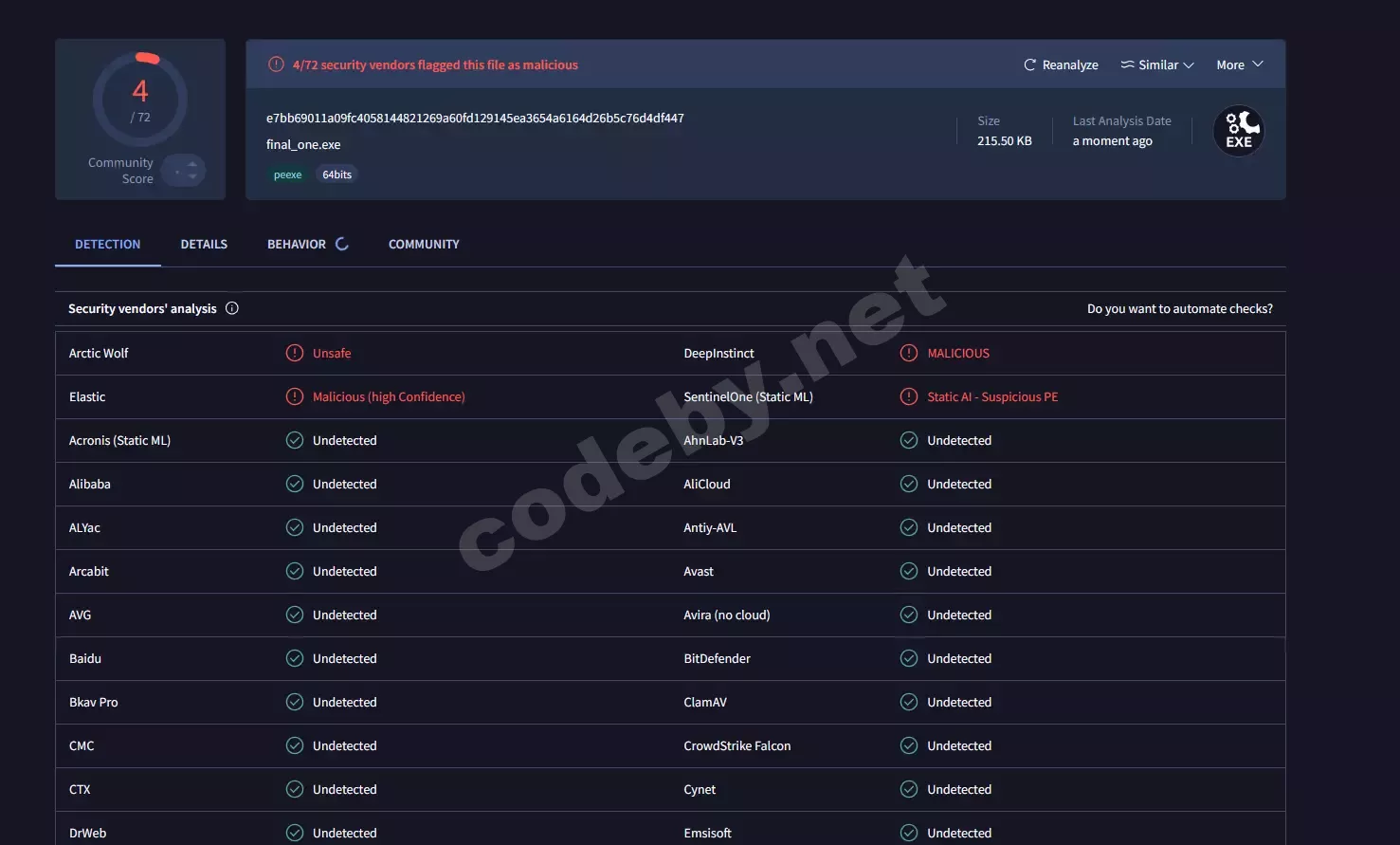Click SentinelOne suspicious PE warning icon
Screen dimensions: 1400x845
pos(909,396)
